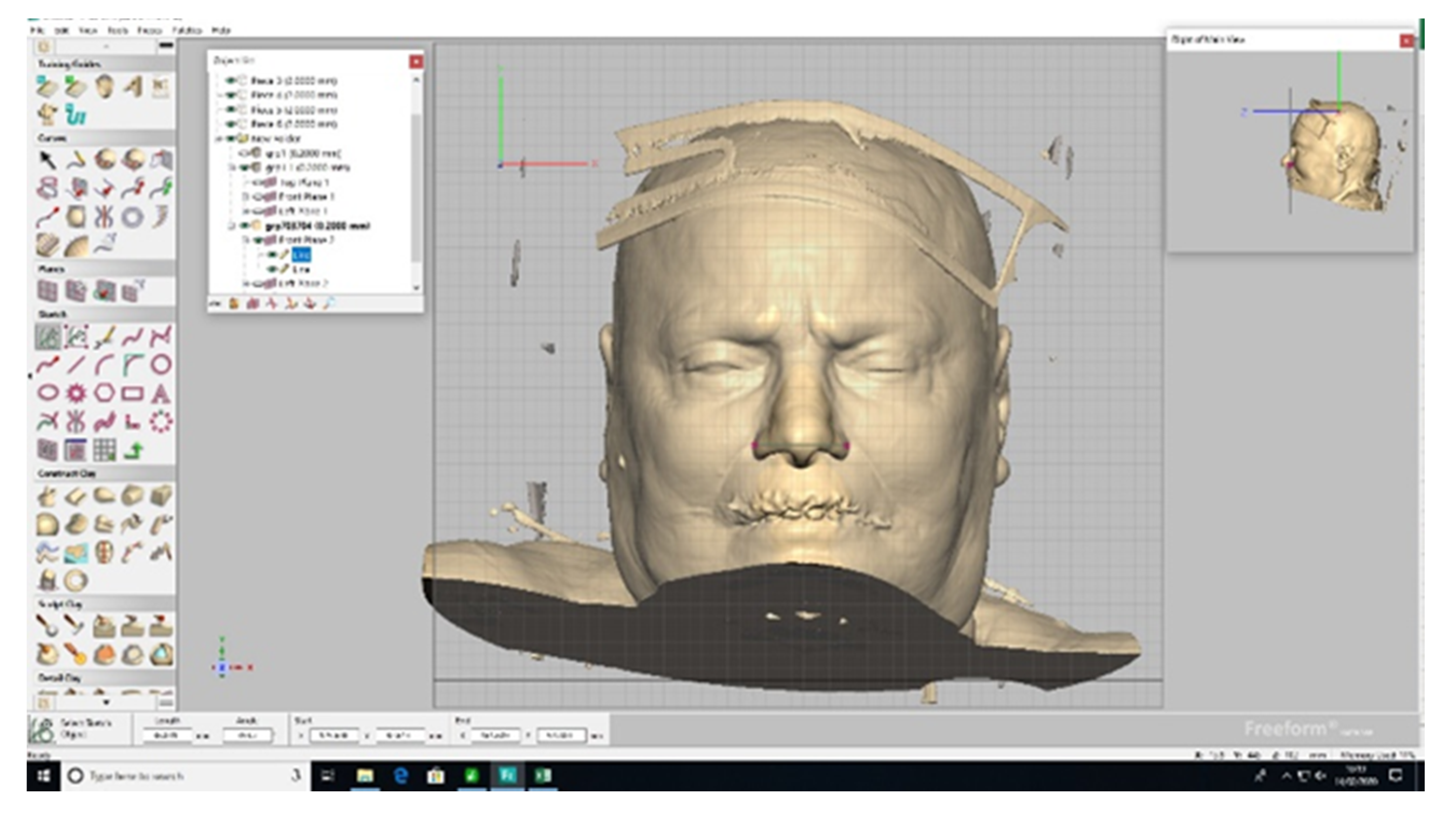Hide the selected Line sketch via eye icon
This screenshot has width=1456, height=814.
click(272, 255)
